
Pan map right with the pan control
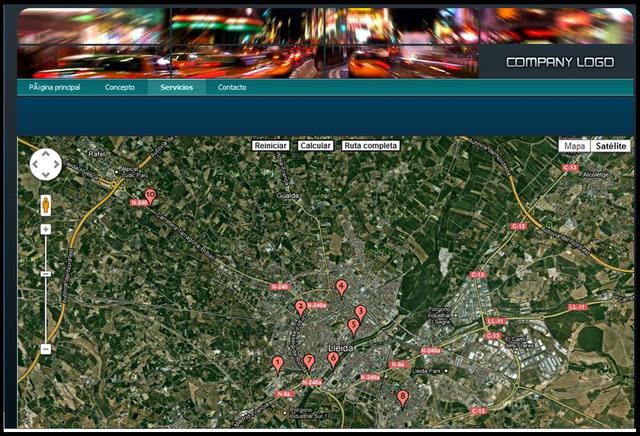pyautogui.click(x=56, y=164)
